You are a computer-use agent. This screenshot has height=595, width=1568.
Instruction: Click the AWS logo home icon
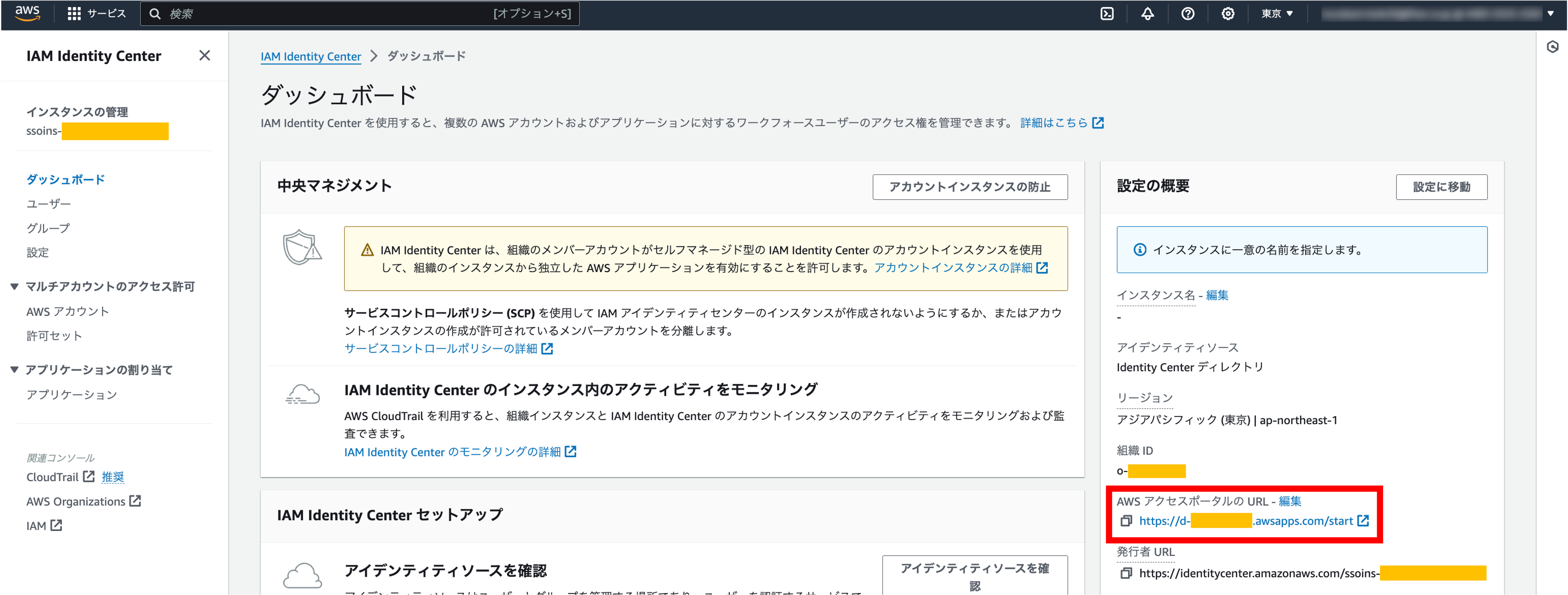[x=27, y=13]
